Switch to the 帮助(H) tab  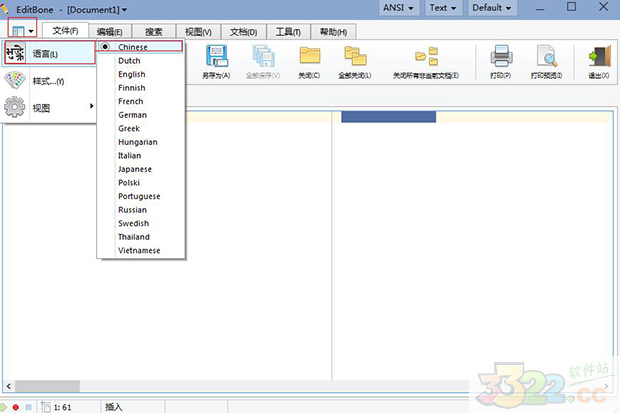333,32
